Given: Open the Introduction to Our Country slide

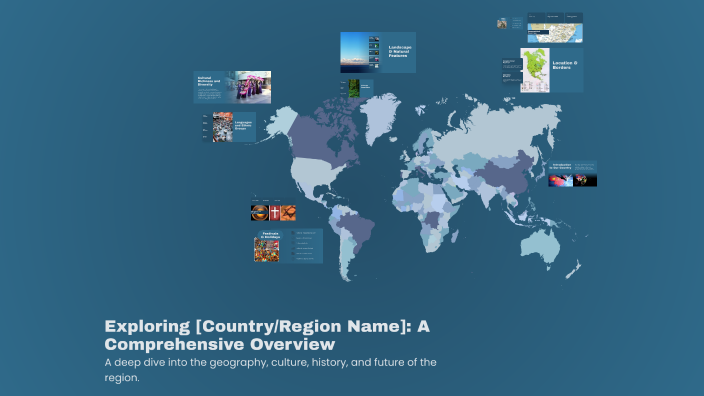Looking at the screenshot, I should 572,174.
